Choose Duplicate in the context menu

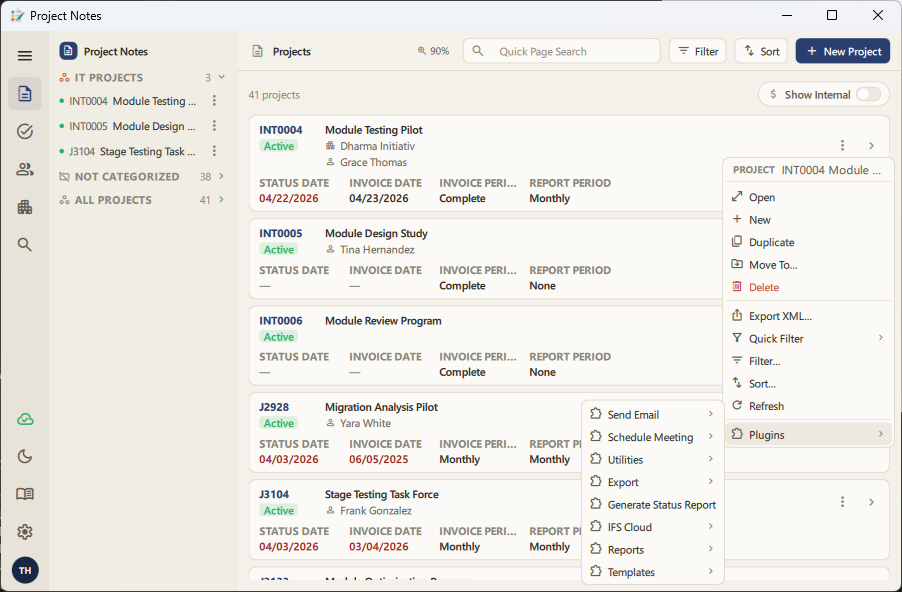(808, 242)
